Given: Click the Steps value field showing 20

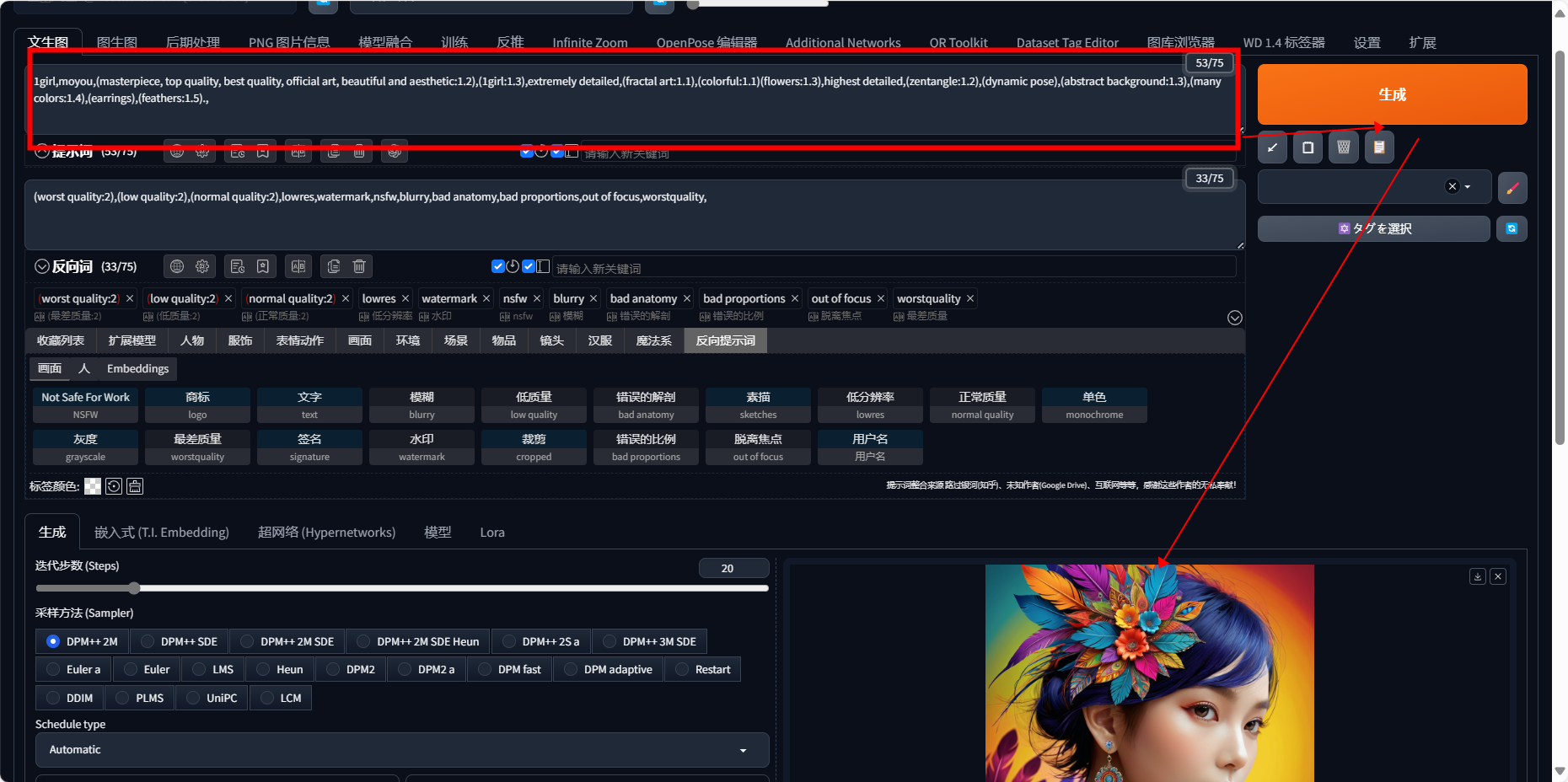Looking at the screenshot, I should [733, 568].
